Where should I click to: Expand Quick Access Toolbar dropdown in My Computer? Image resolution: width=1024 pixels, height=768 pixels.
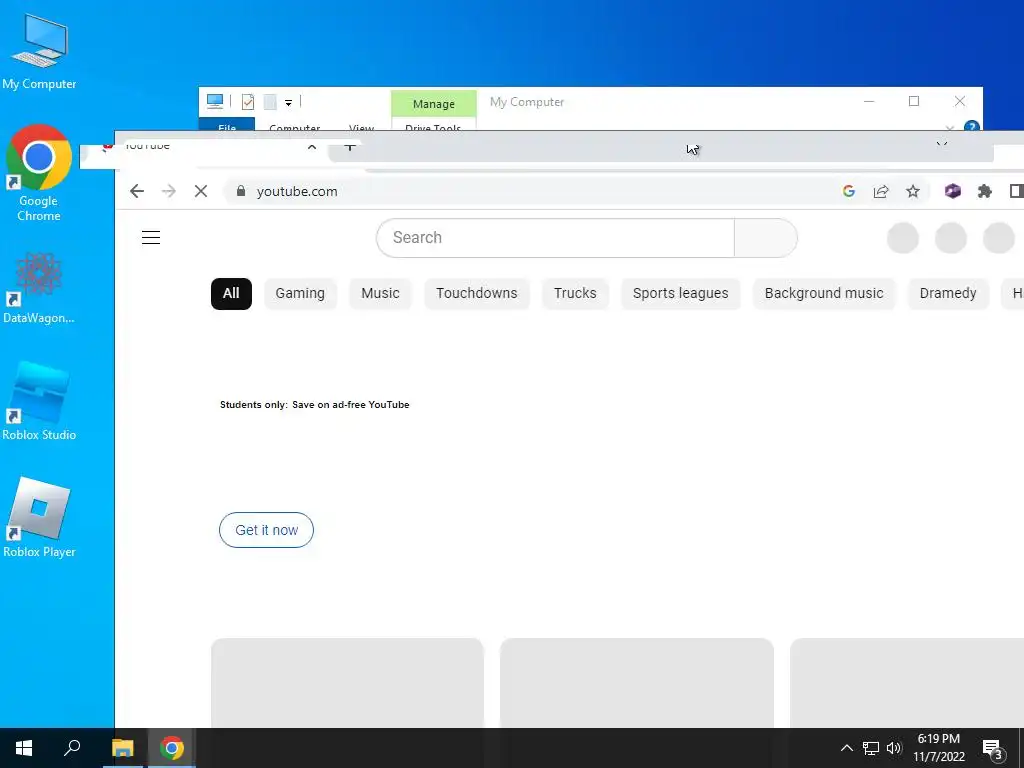pos(288,102)
